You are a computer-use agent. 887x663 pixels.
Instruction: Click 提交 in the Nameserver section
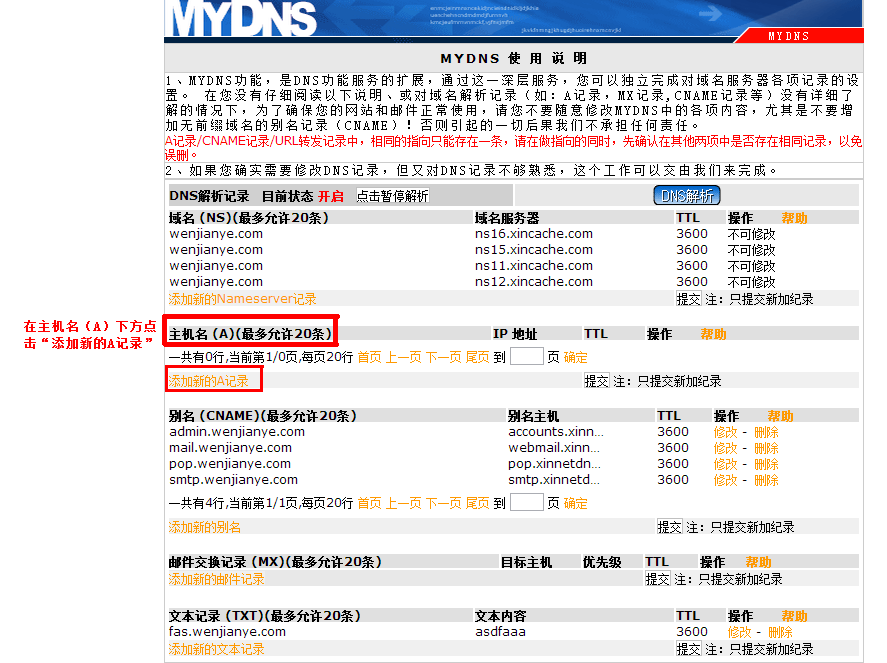point(688,298)
